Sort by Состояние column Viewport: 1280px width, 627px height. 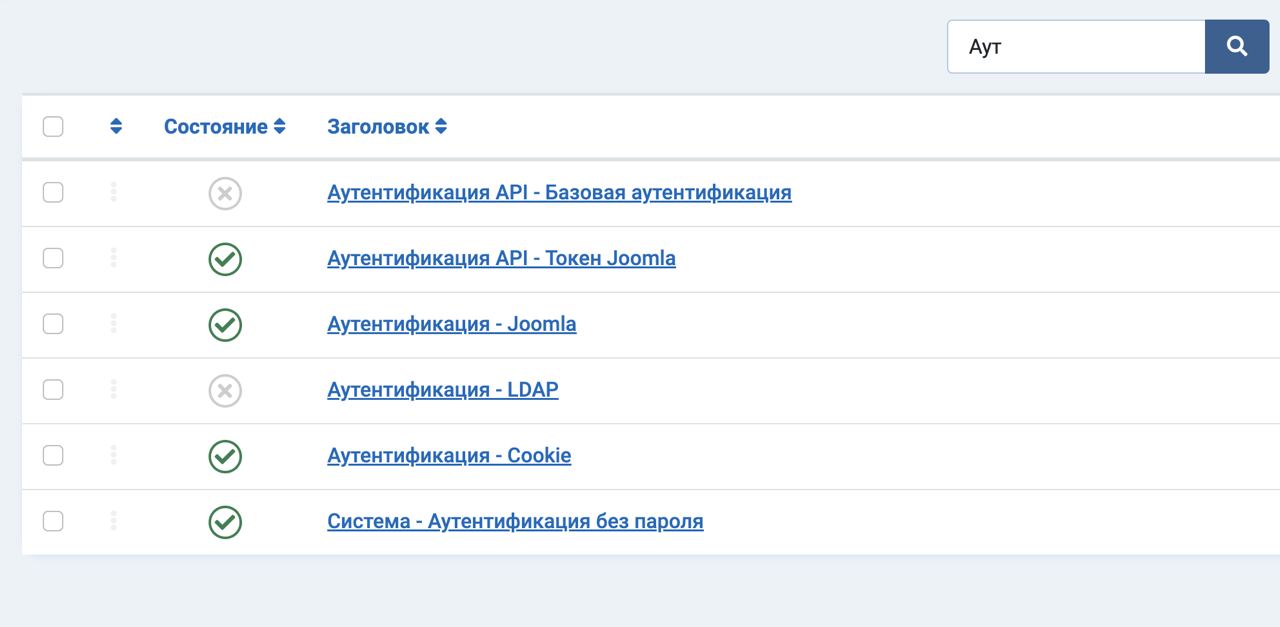[225, 126]
